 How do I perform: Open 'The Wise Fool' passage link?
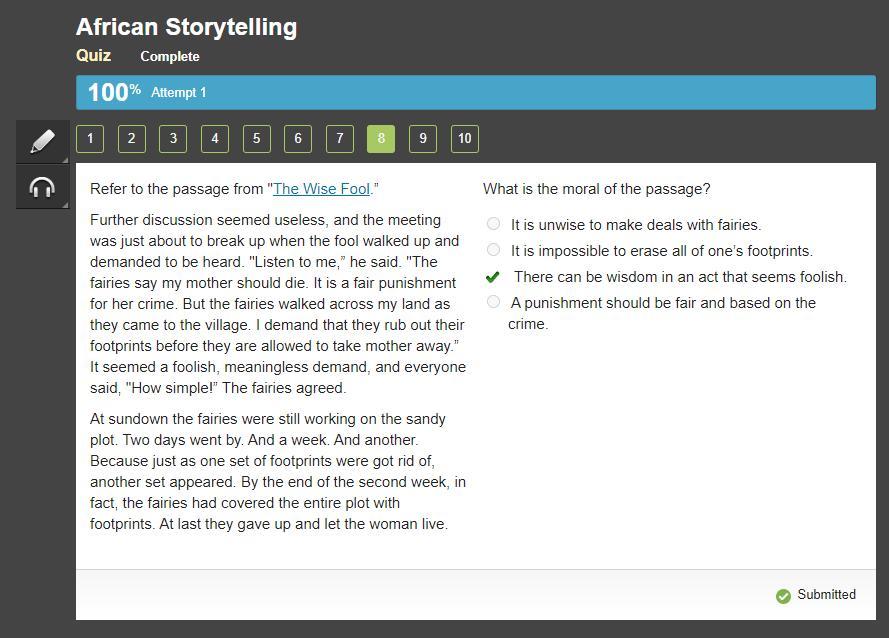click(321, 189)
